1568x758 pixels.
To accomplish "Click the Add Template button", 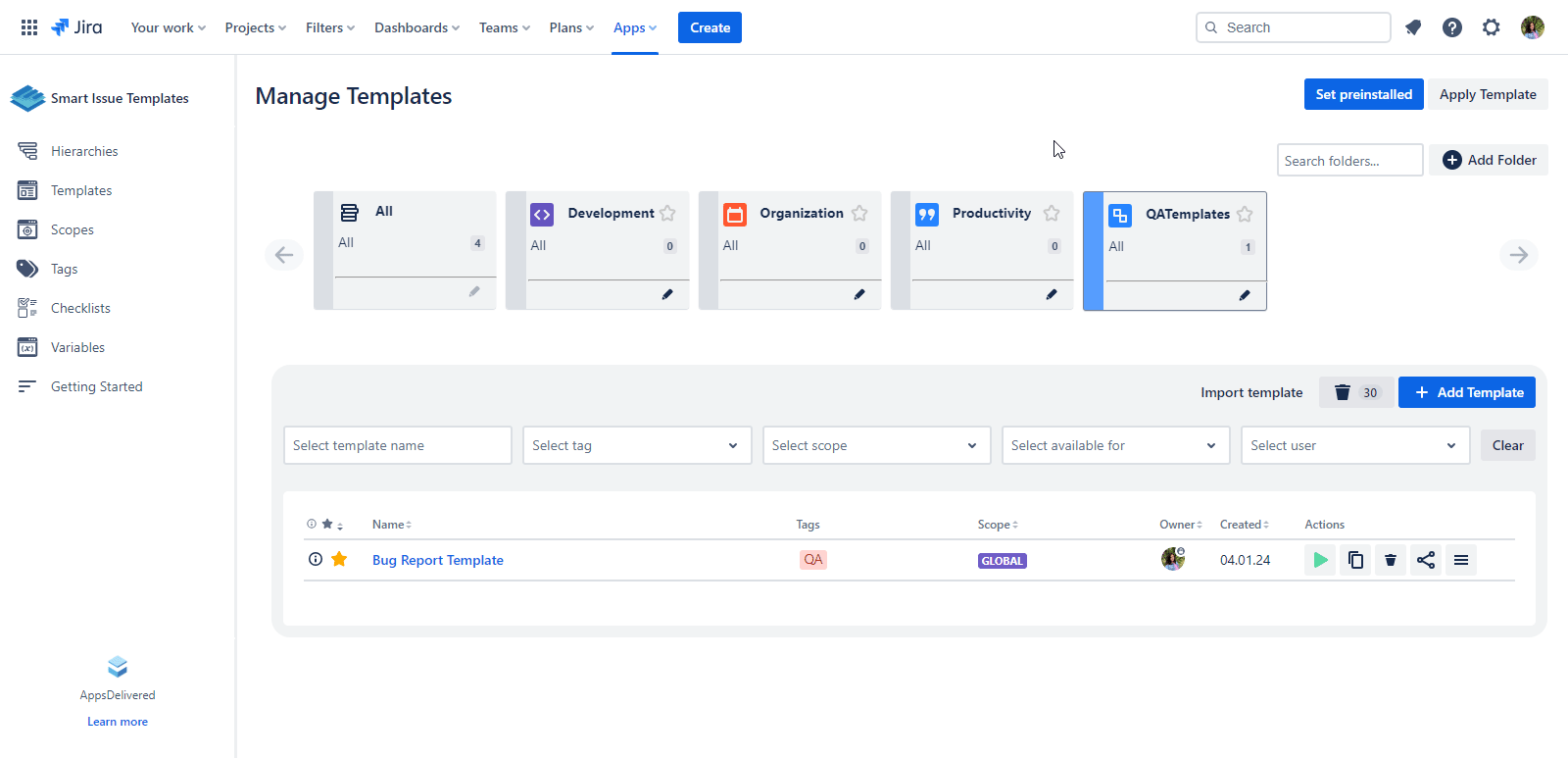I will [1467, 392].
